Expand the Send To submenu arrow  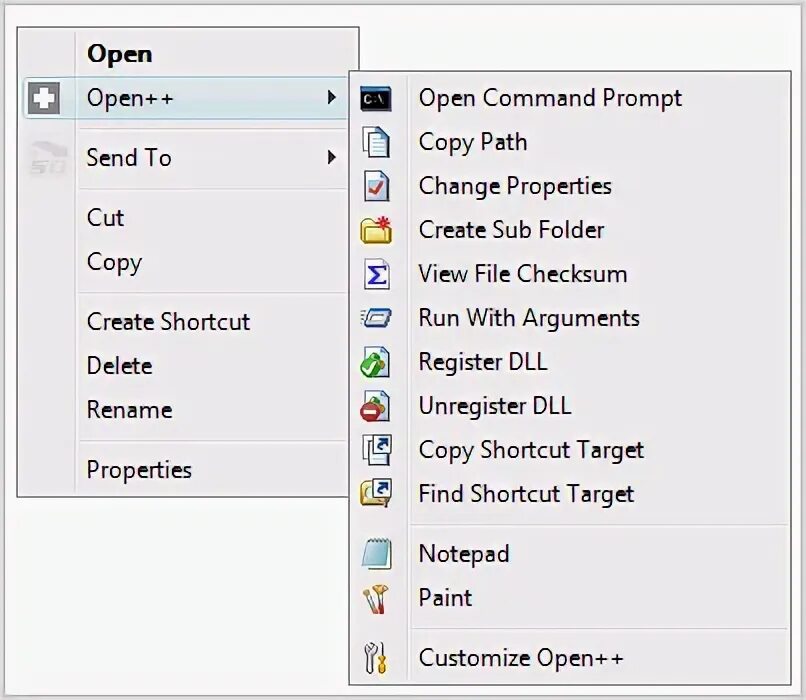pos(332,157)
